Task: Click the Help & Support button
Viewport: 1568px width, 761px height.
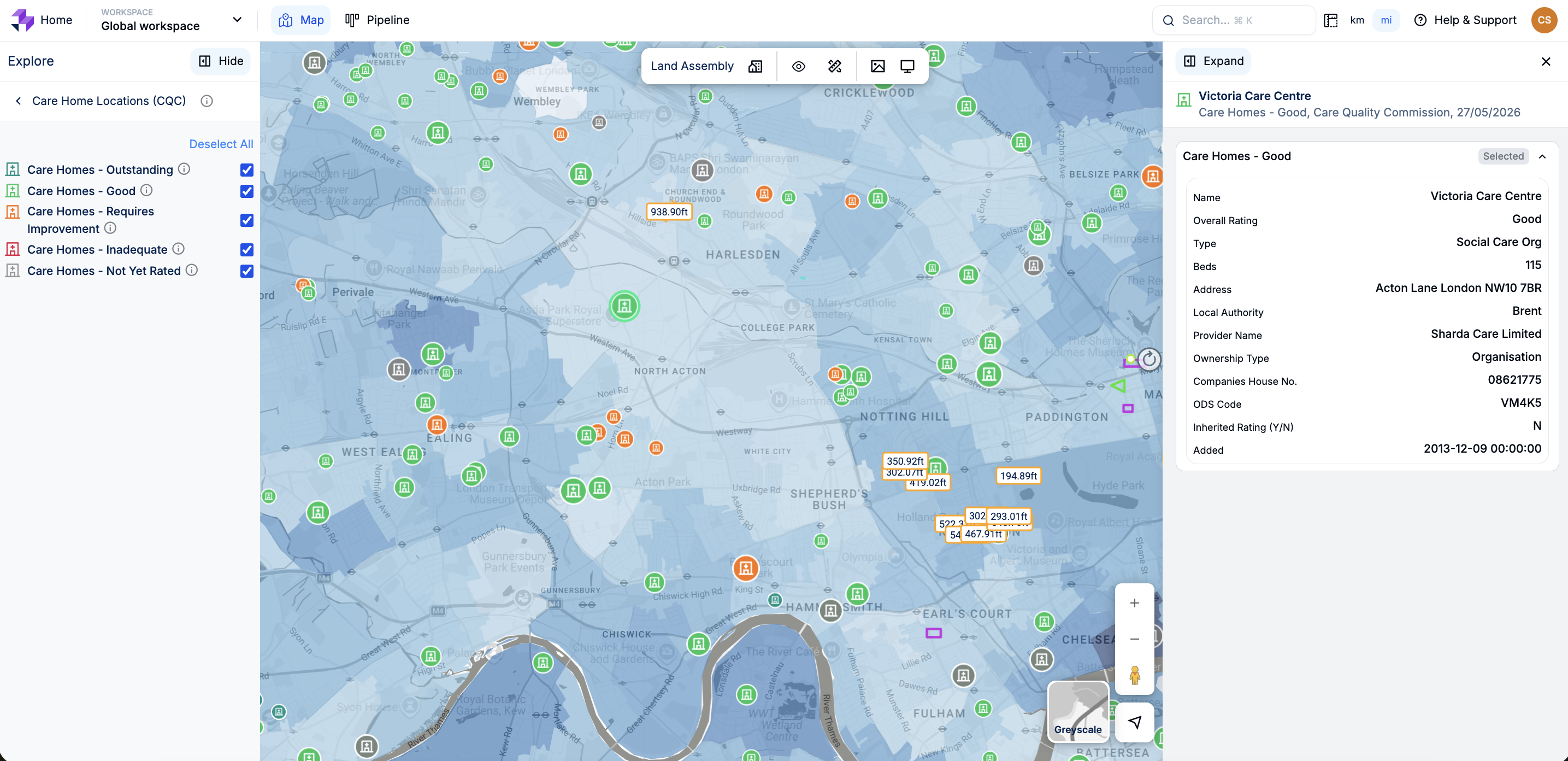Action: pos(1465,20)
